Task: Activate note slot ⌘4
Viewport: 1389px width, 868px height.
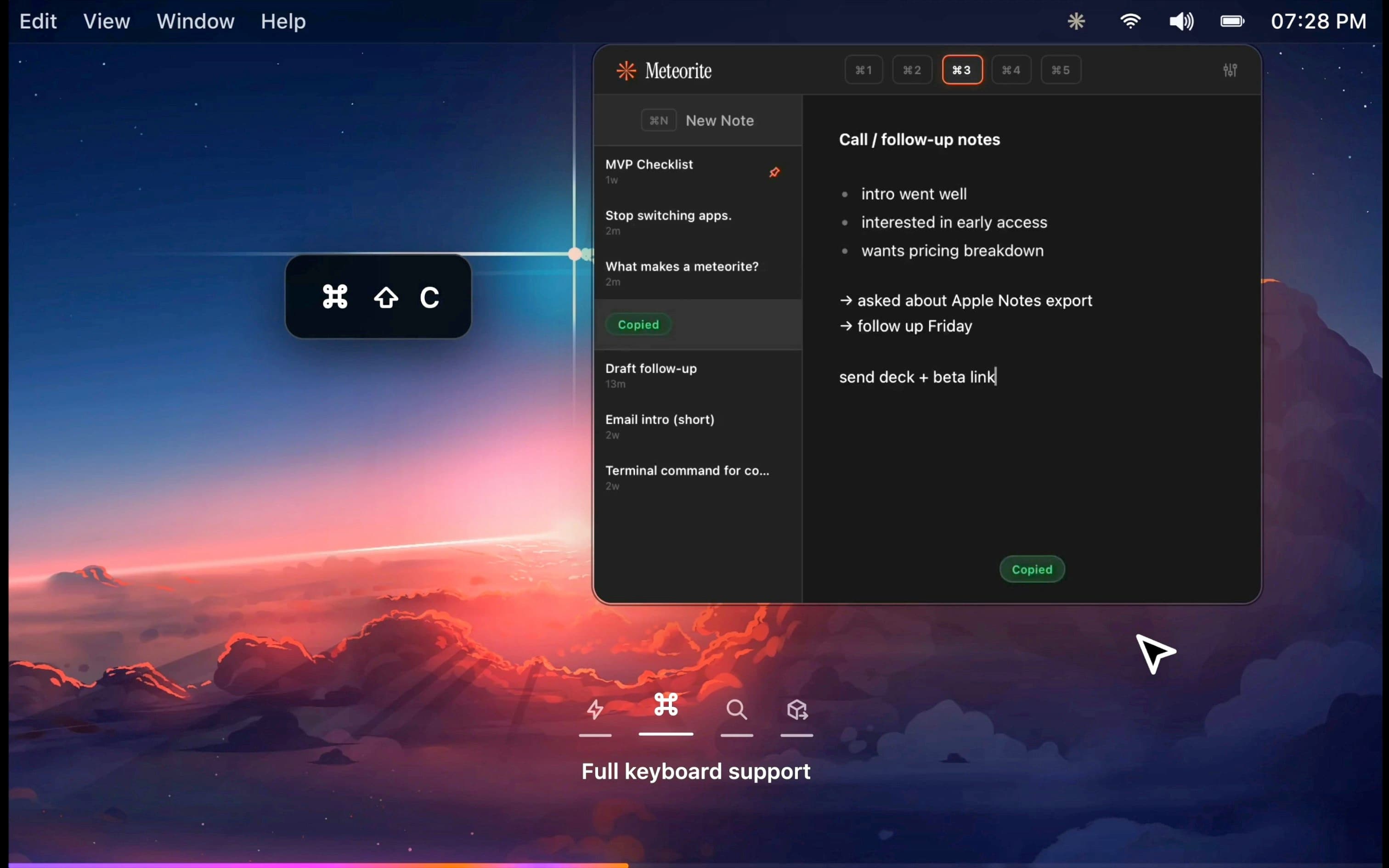Action: tap(1010, 69)
